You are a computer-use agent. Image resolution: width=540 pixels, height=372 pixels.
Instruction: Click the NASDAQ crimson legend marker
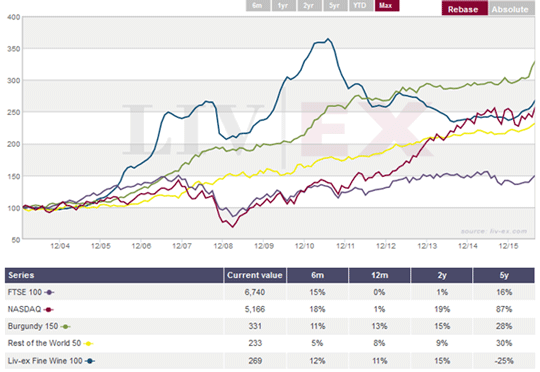click(x=49, y=310)
